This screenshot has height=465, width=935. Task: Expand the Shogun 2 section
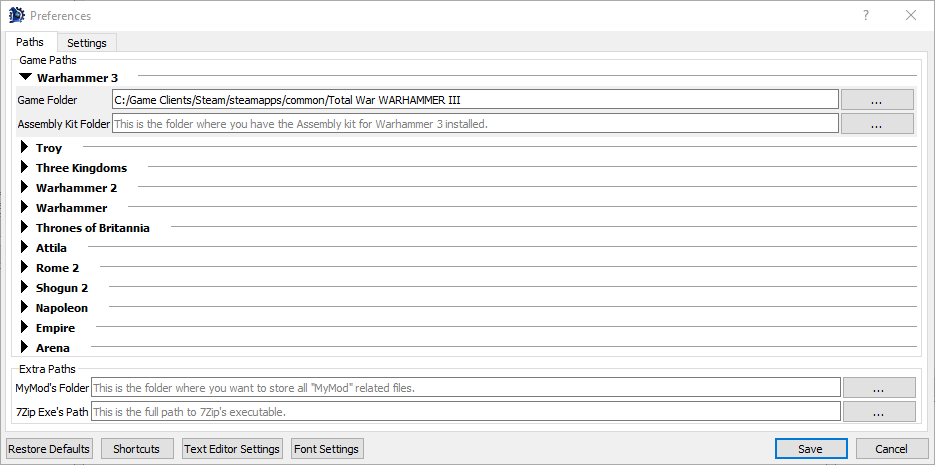(x=24, y=287)
